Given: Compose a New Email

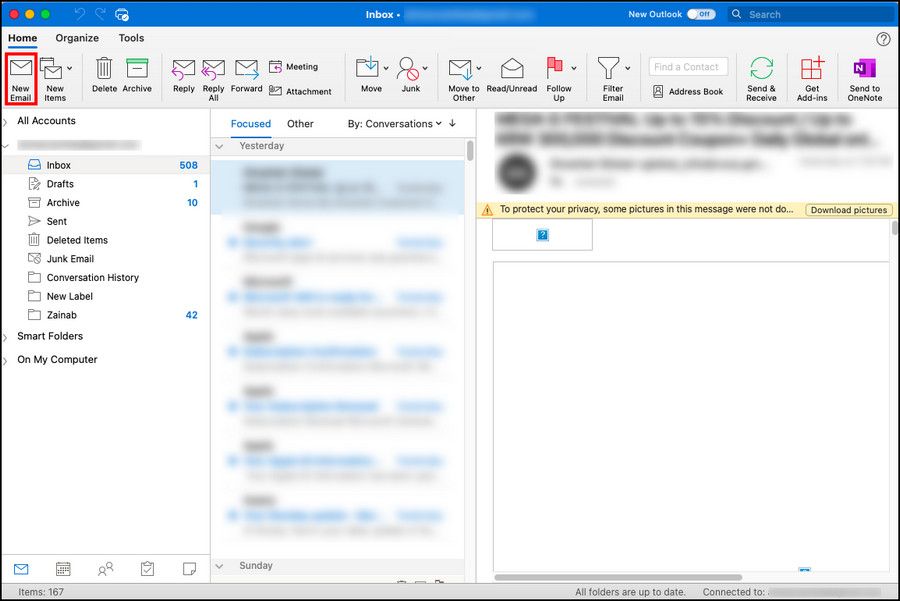Looking at the screenshot, I should [21, 79].
